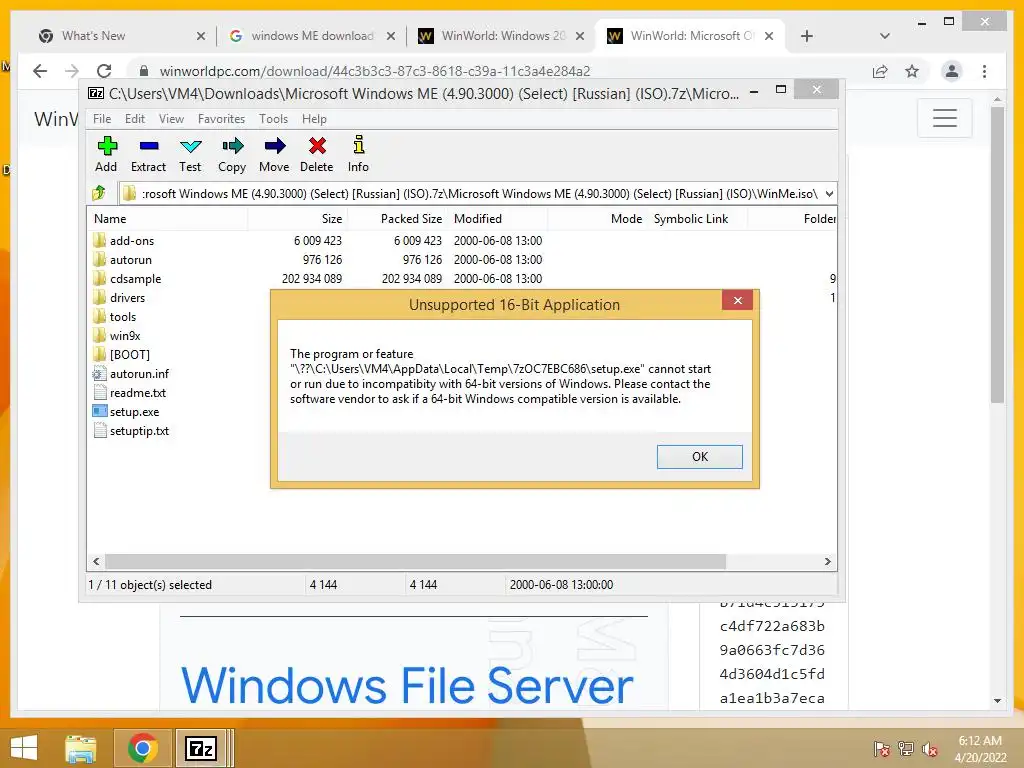The width and height of the screenshot is (1024, 768).
Task: Click the Extract toolbar icon
Action: coord(149,146)
